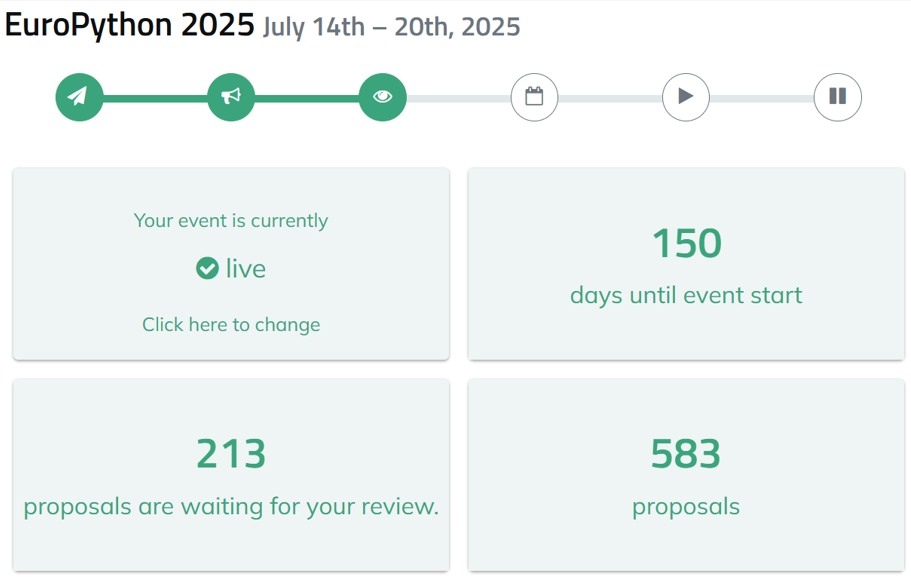Open the 213 pending reviews count
911x579 pixels.
coord(231,454)
